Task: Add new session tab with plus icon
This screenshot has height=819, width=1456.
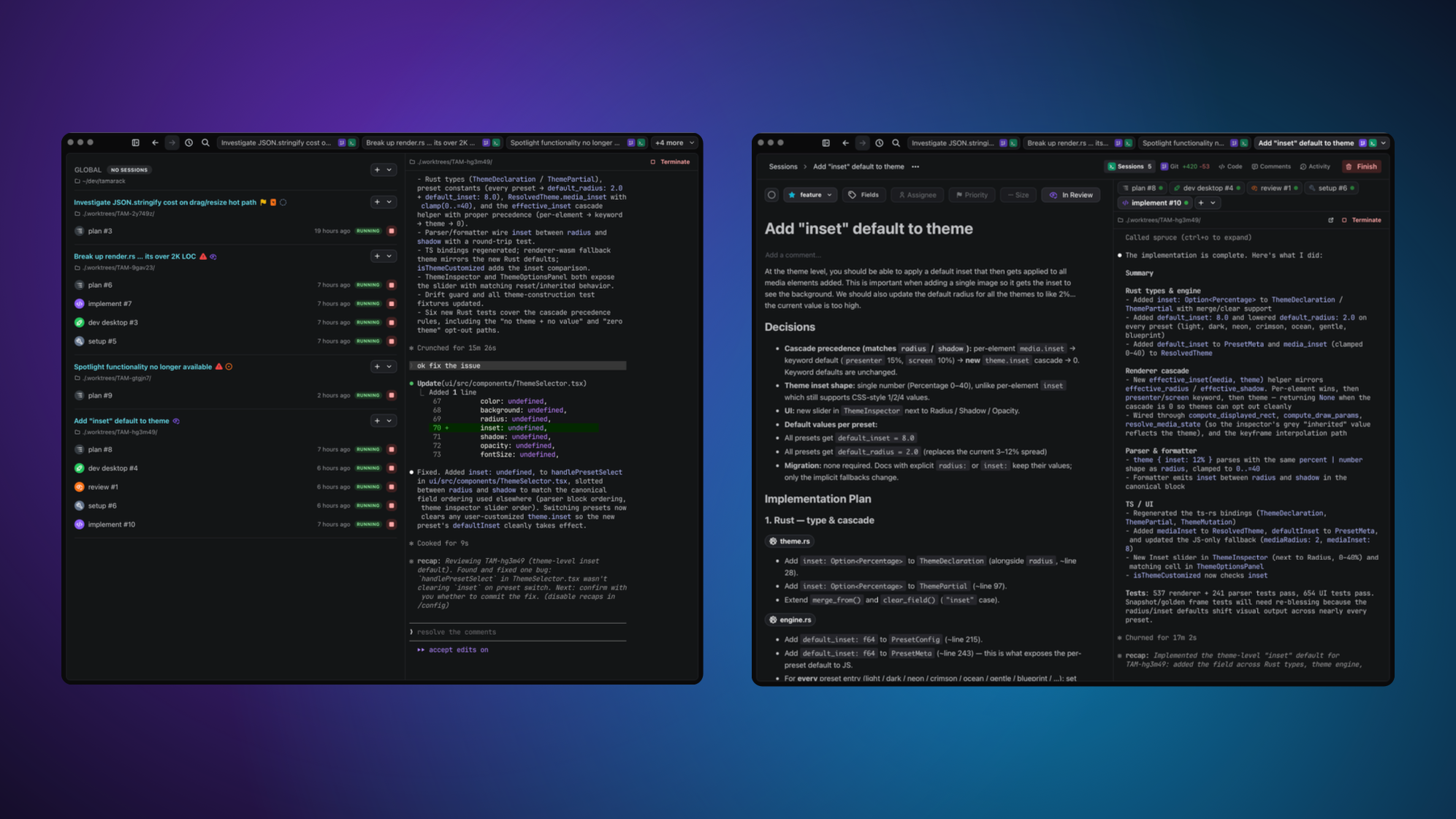Action: pos(1201,203)
